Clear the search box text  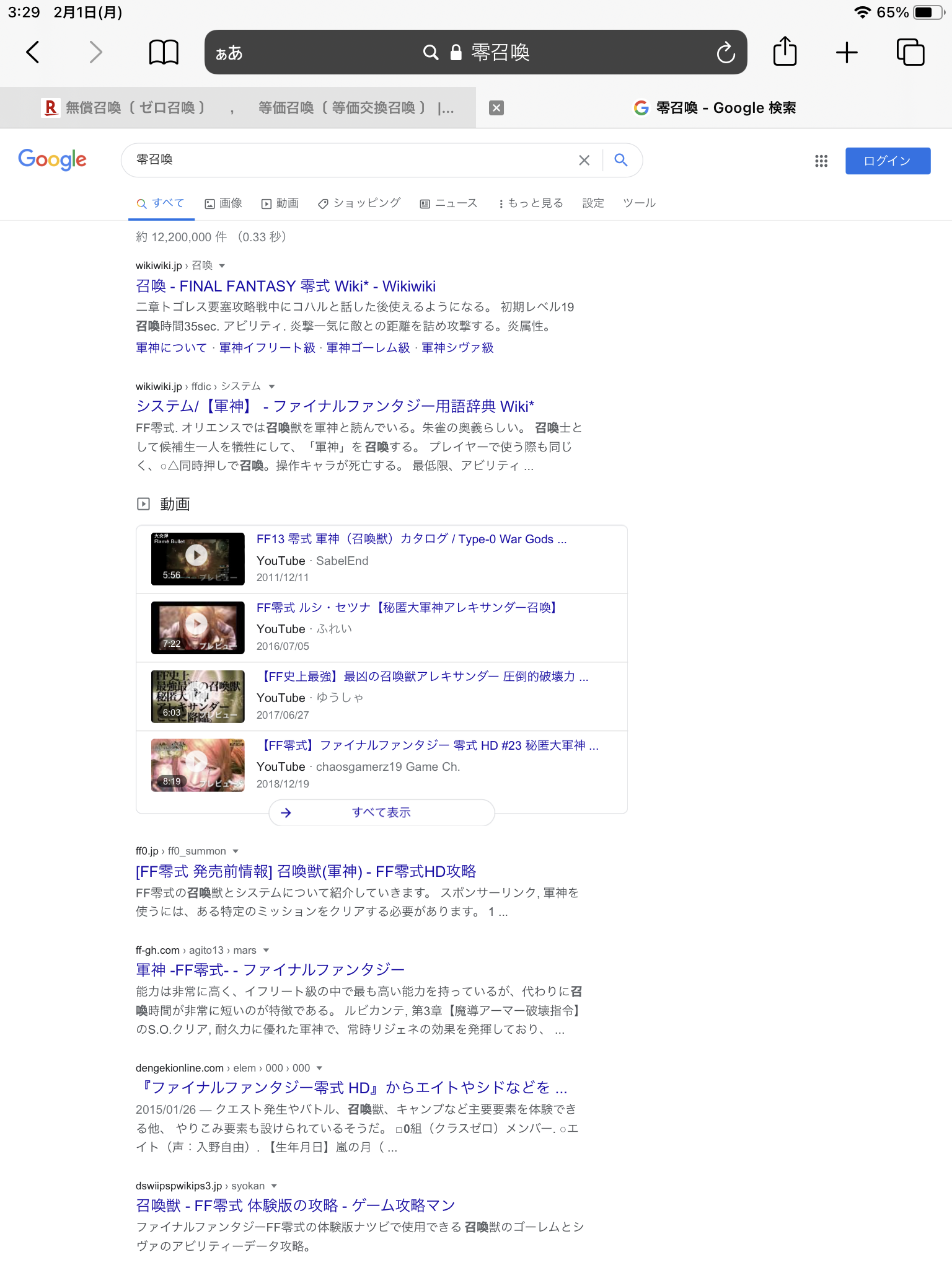click(x=584, y=161)
